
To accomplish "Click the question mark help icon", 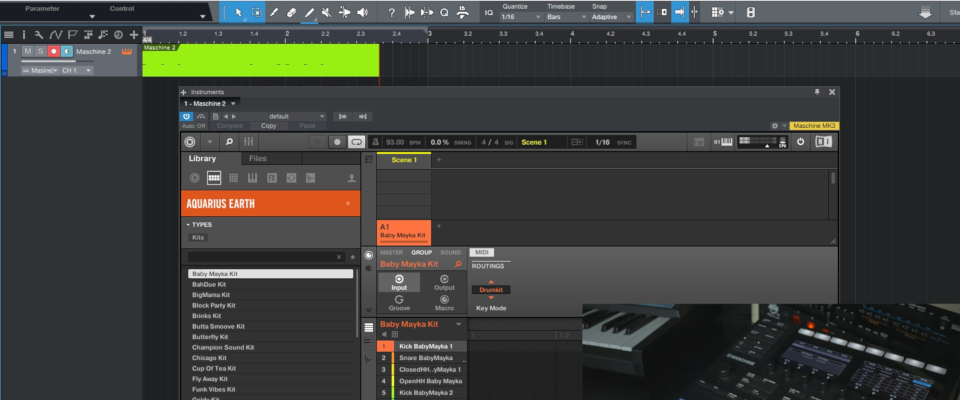I will [x=392, y=12].
